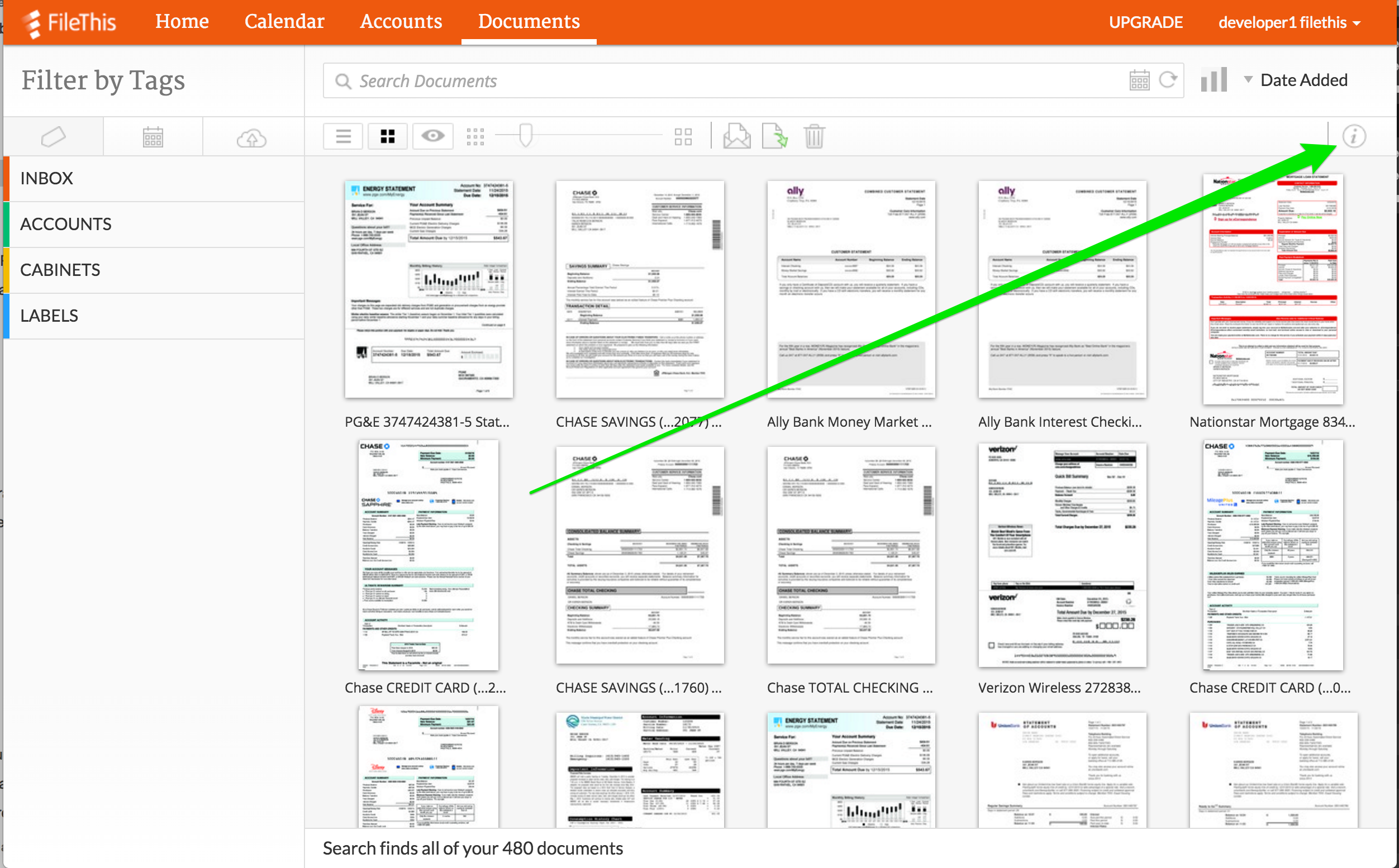Select the Nationstar Mortgage 834 thumbnail

(x=1273, y=289)
